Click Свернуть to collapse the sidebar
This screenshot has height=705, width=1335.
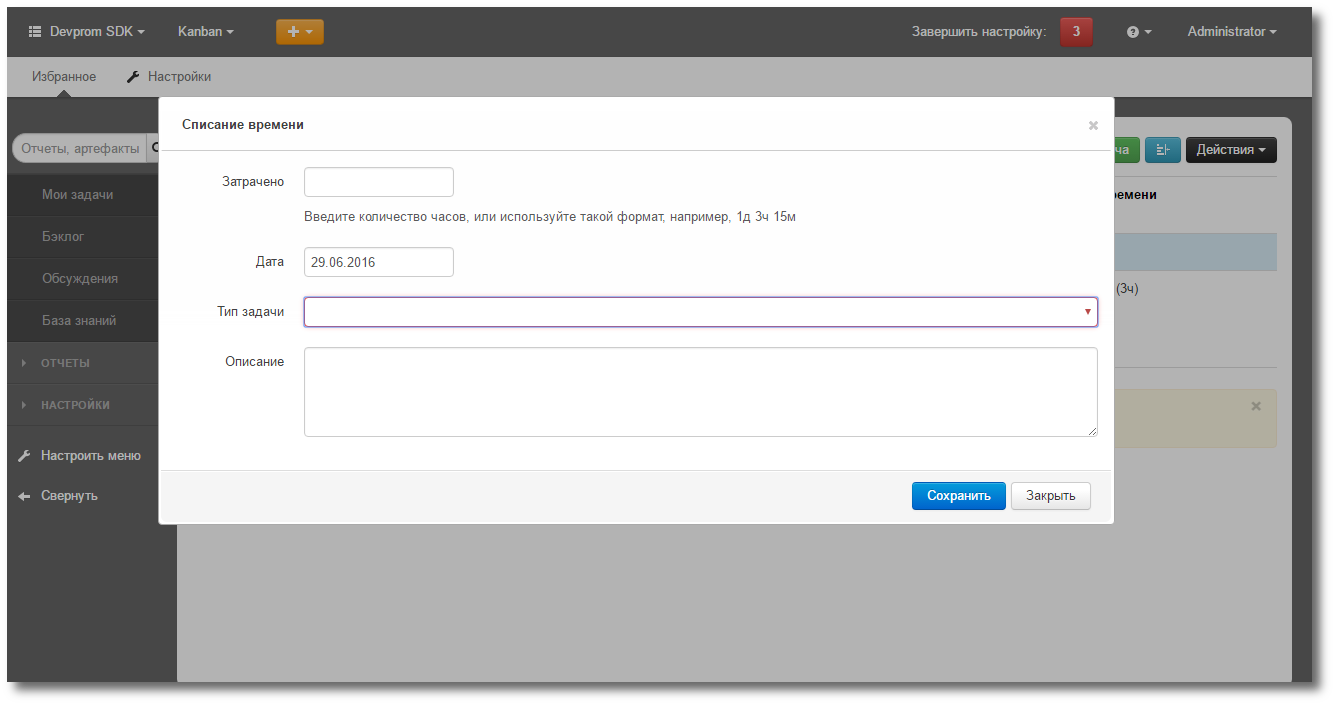(69, 496)
